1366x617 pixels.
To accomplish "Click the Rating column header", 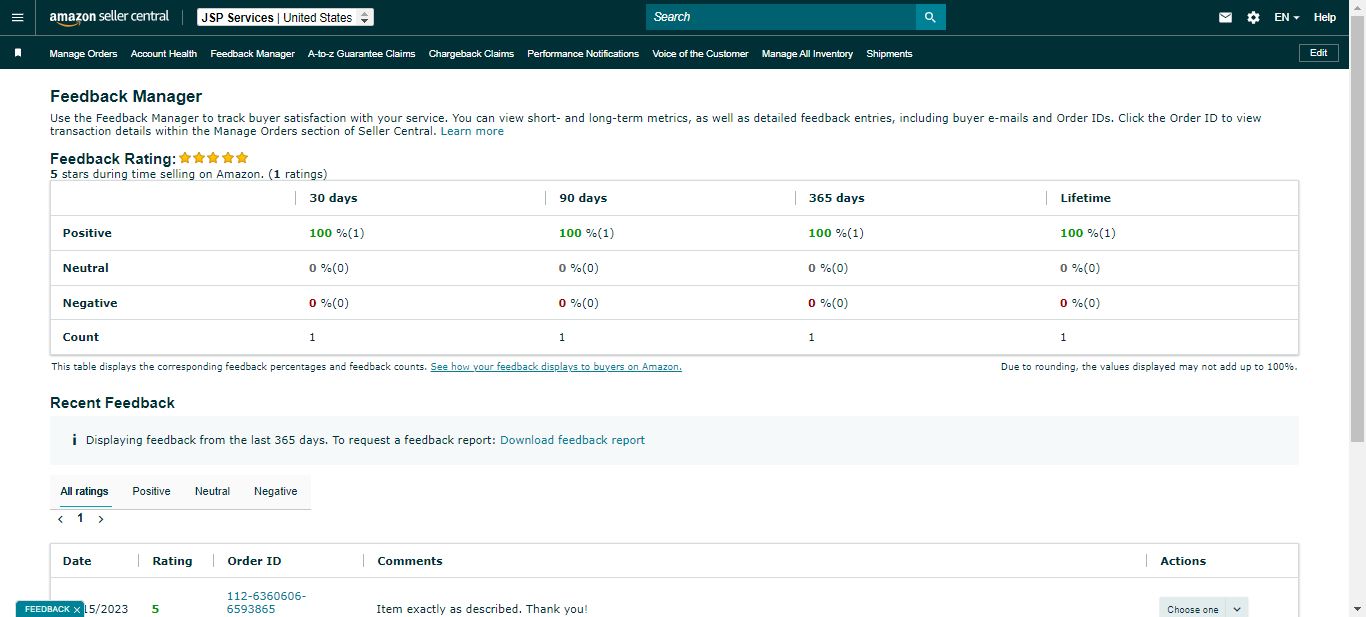I will click(x=172, y=561).
